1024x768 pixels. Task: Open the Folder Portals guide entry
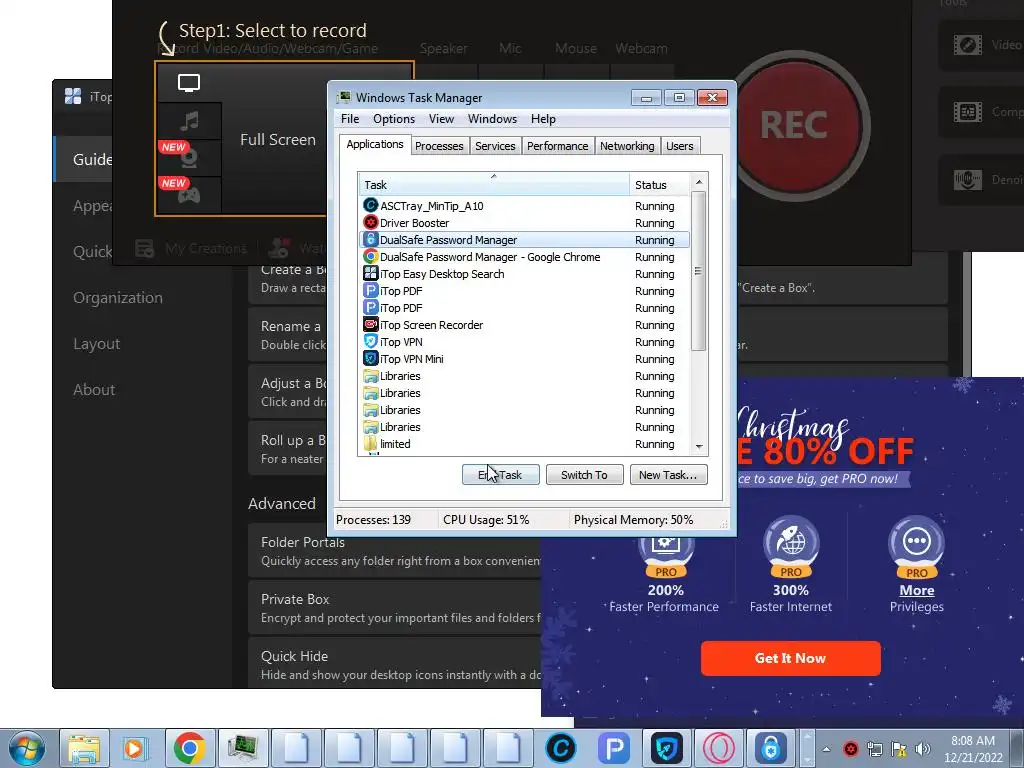(394, 551)
